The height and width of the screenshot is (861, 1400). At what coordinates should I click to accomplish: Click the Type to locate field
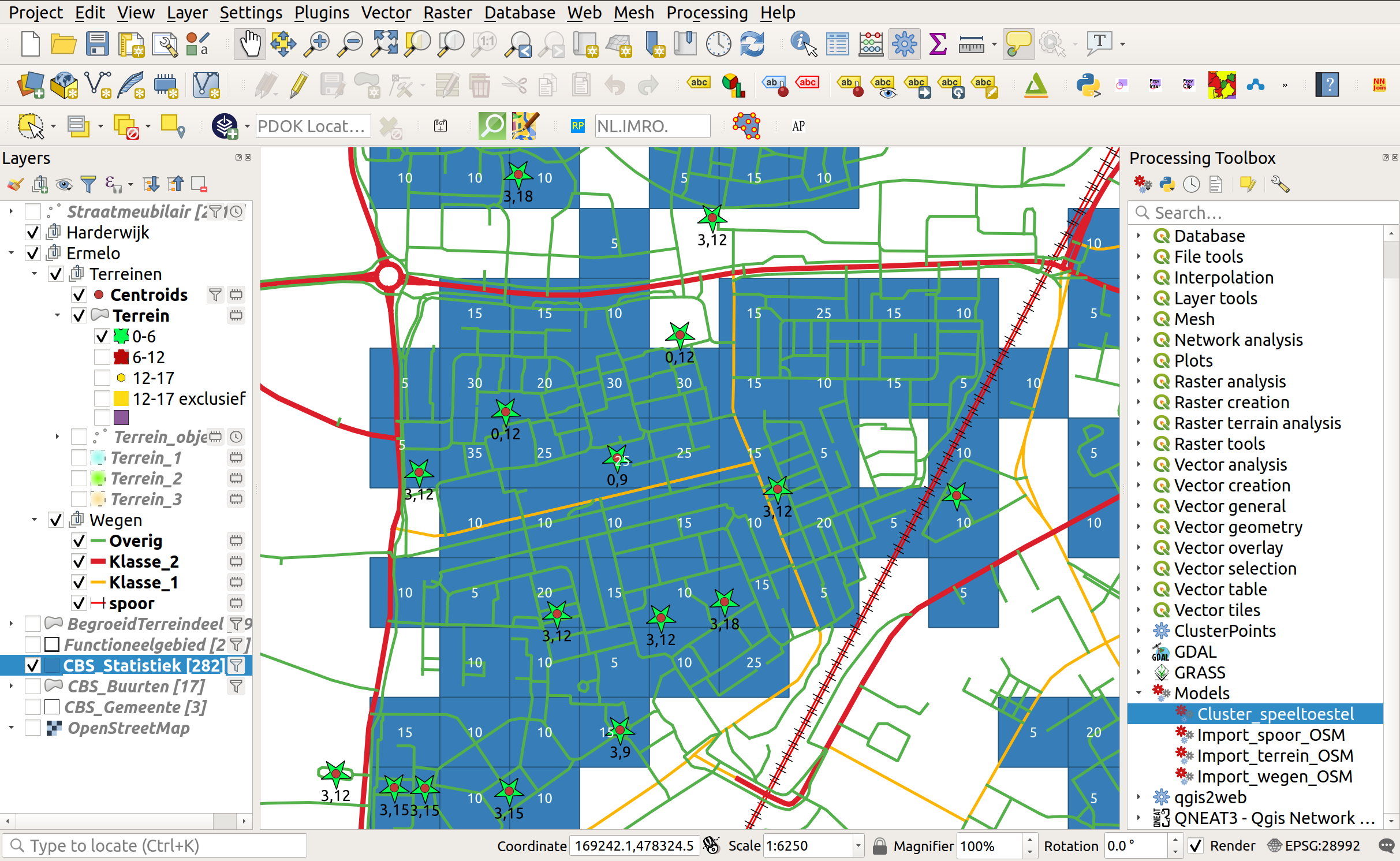154,846
